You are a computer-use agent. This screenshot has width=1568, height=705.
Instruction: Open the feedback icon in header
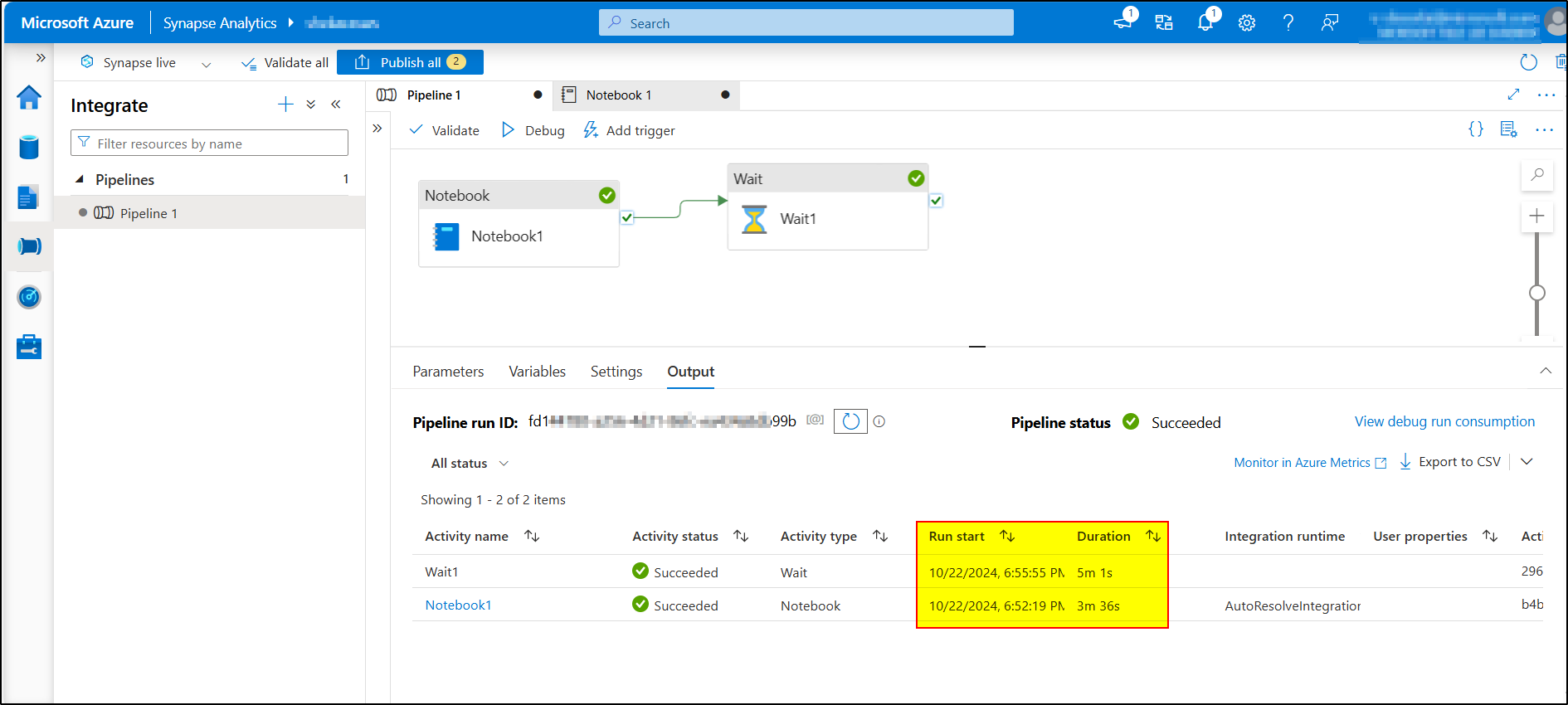tap(1330, 23)
